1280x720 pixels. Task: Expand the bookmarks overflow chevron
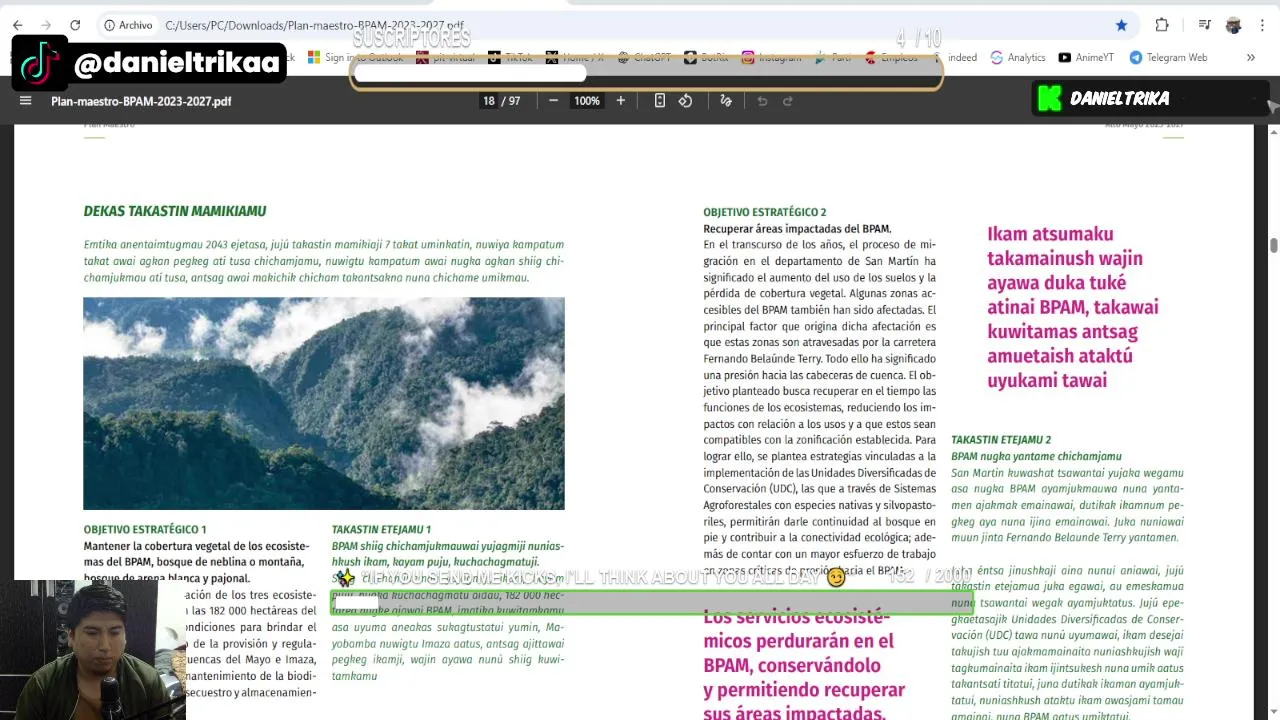pos(1250,57)
